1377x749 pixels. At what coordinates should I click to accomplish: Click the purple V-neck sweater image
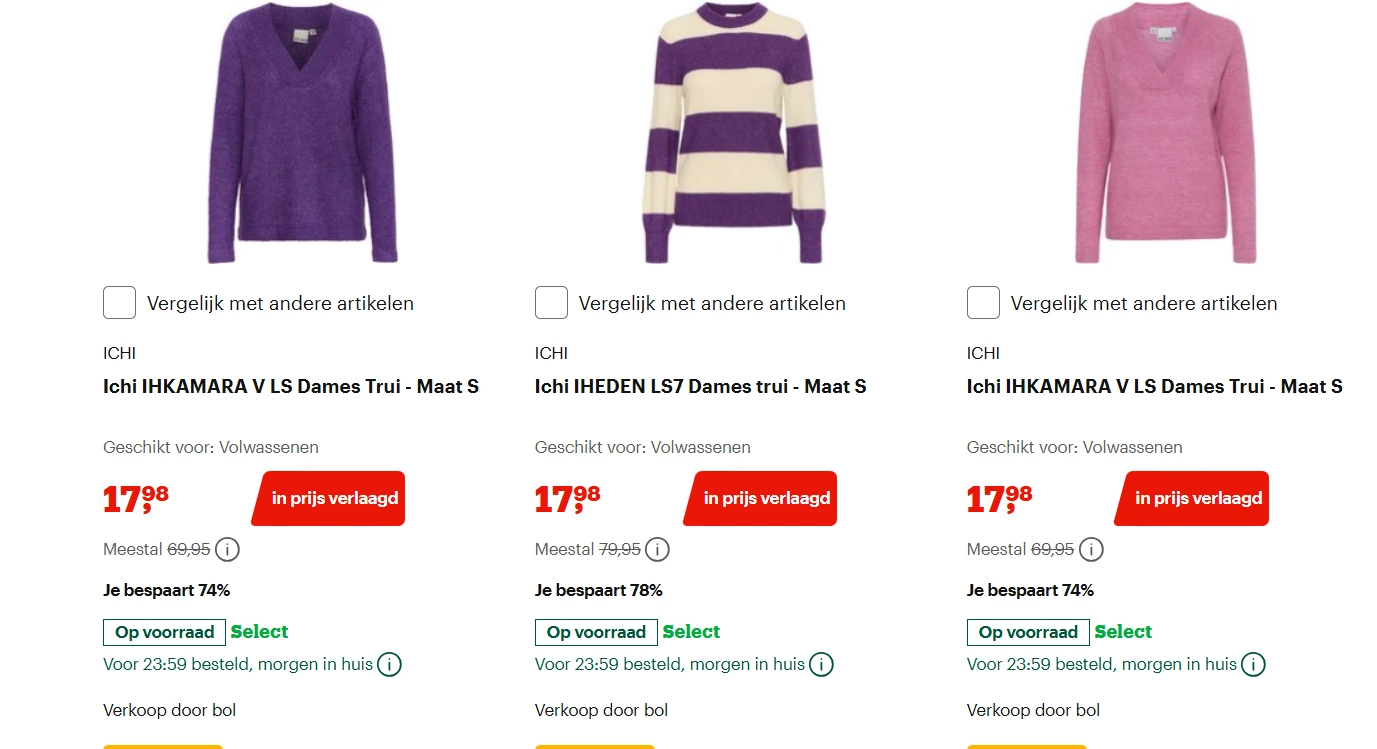pyautogui.click(x=303, y=135)
